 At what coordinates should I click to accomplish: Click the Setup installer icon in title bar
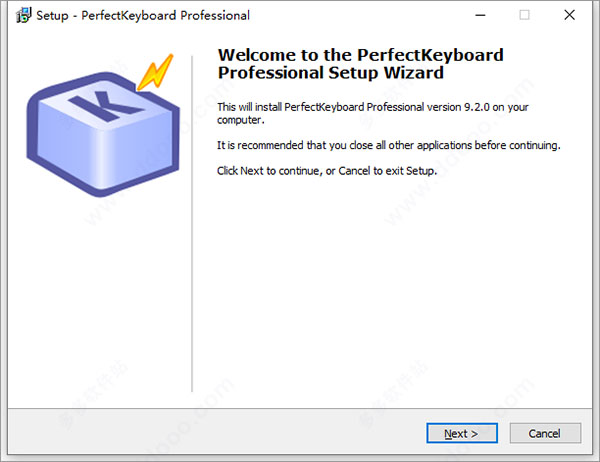[23, 15]
